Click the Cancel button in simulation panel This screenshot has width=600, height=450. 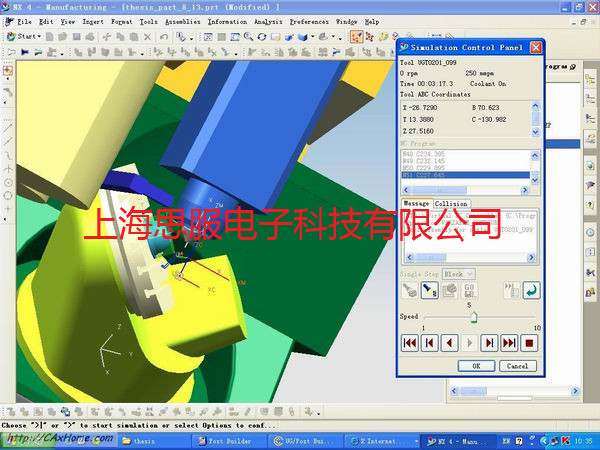[x=517, y=366]
